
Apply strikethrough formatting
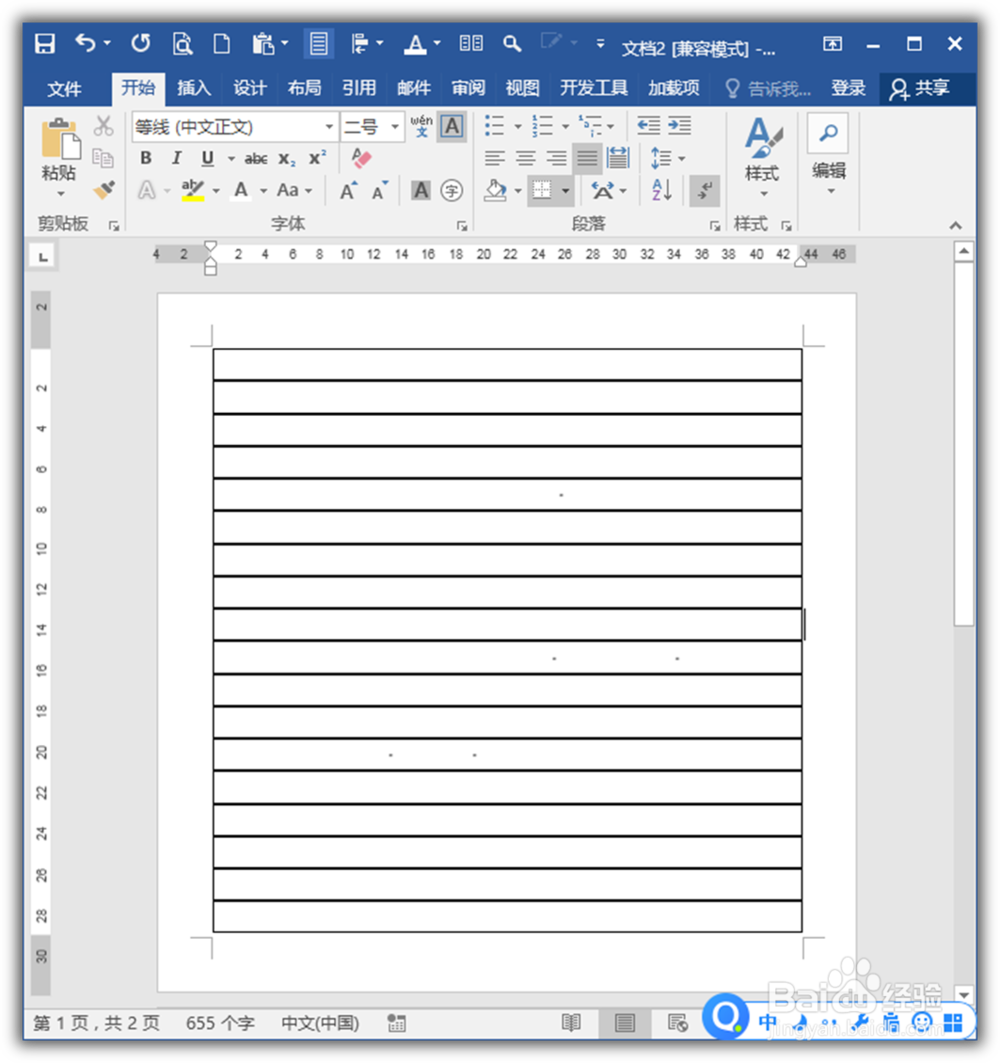coord(256,159)
